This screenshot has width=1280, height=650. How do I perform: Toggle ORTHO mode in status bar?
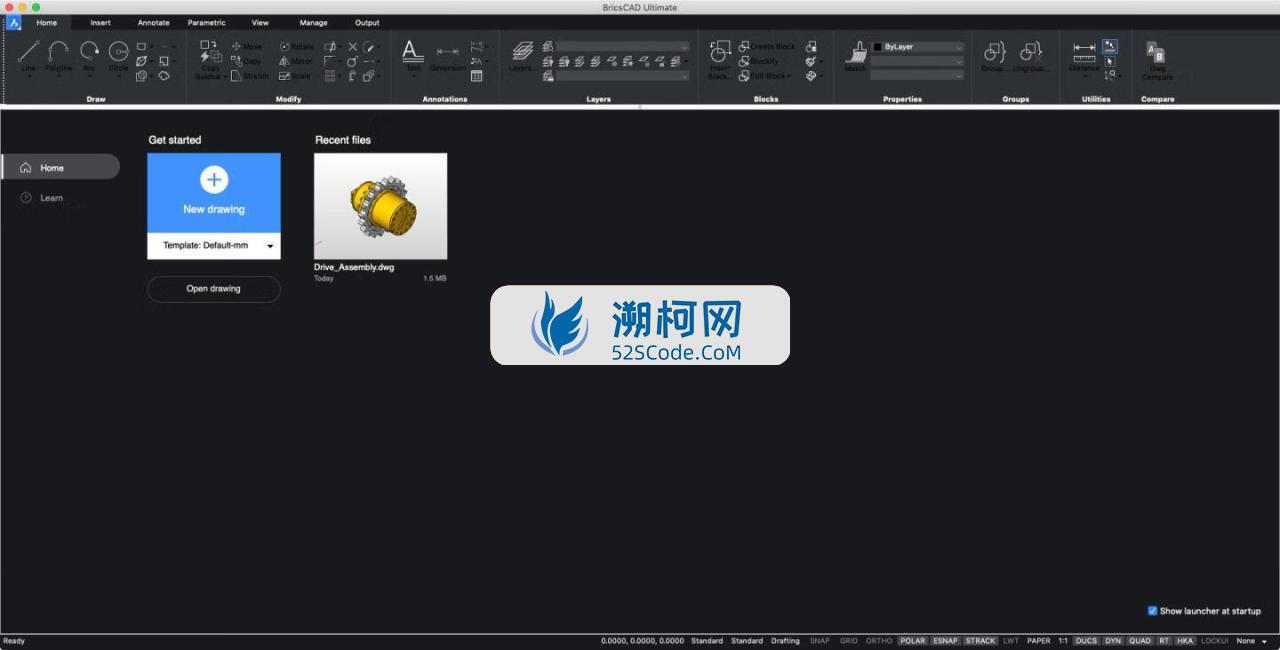pos(879,641)
